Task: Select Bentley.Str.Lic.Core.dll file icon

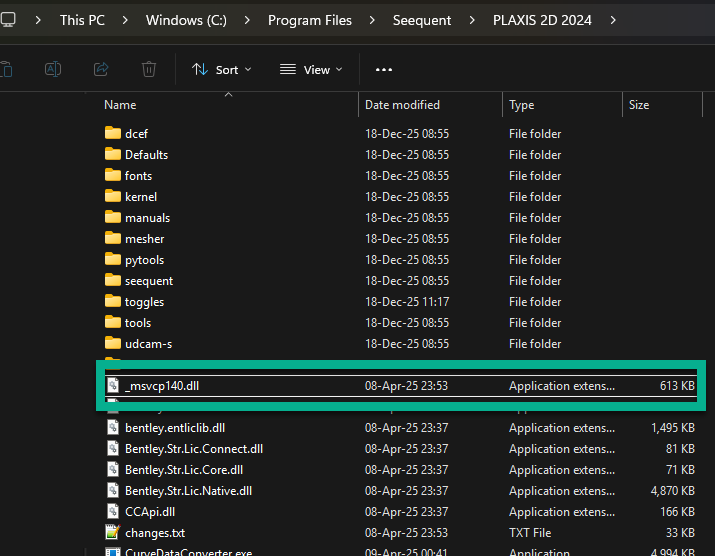Action: point(113,469)
